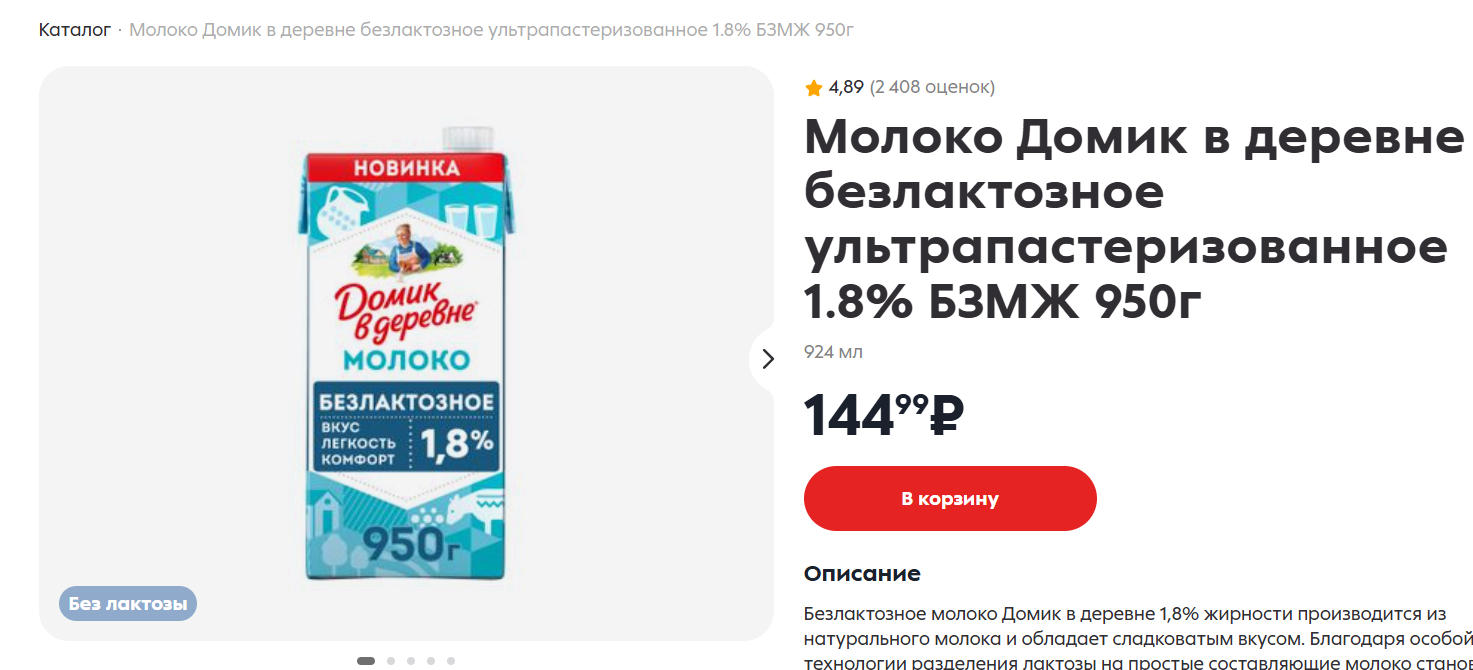Show the fourth carousel image dot
The width and height of the screenshot is (1473, 670).
coord(431,661)
